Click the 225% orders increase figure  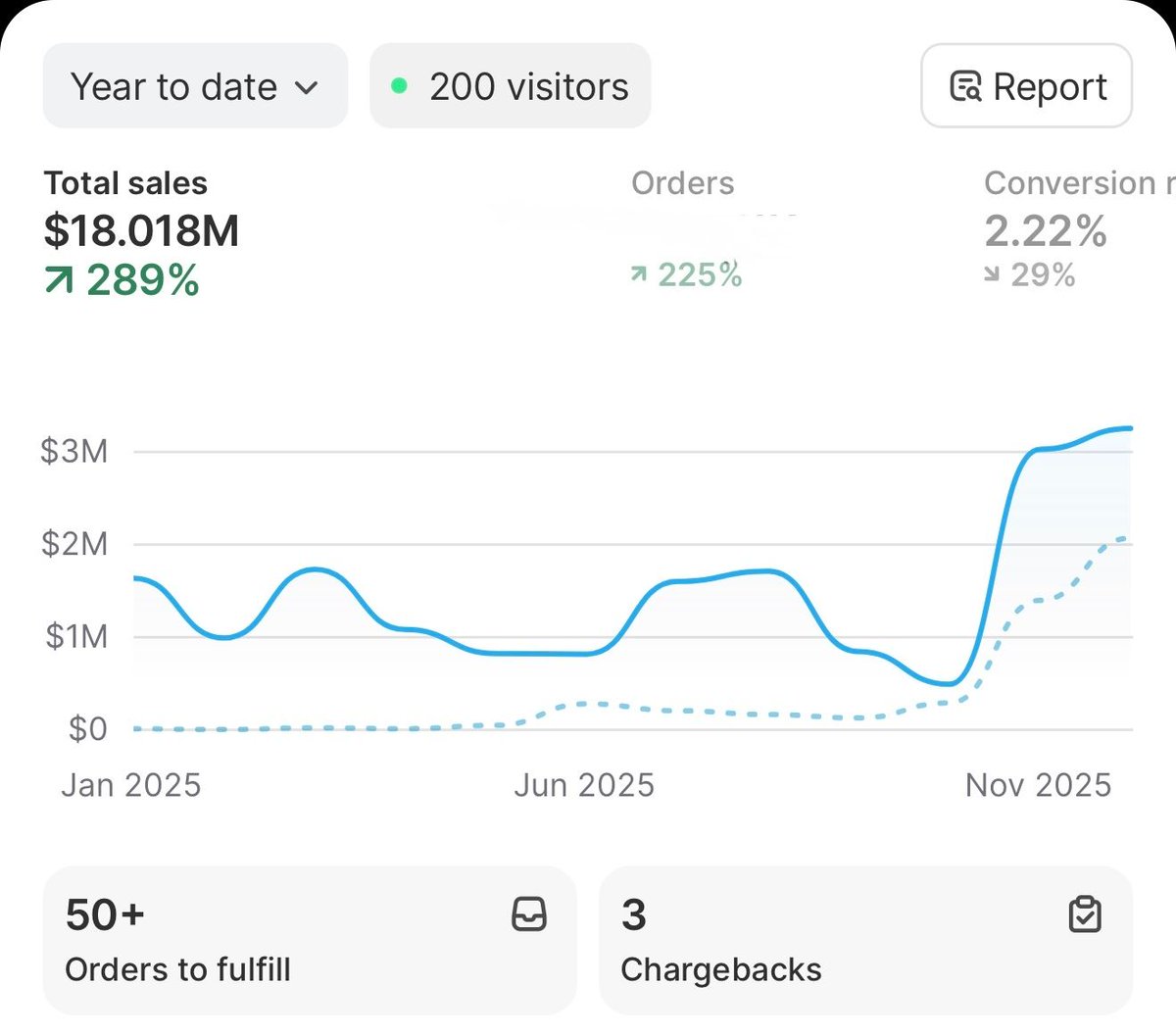pos(700,275)
